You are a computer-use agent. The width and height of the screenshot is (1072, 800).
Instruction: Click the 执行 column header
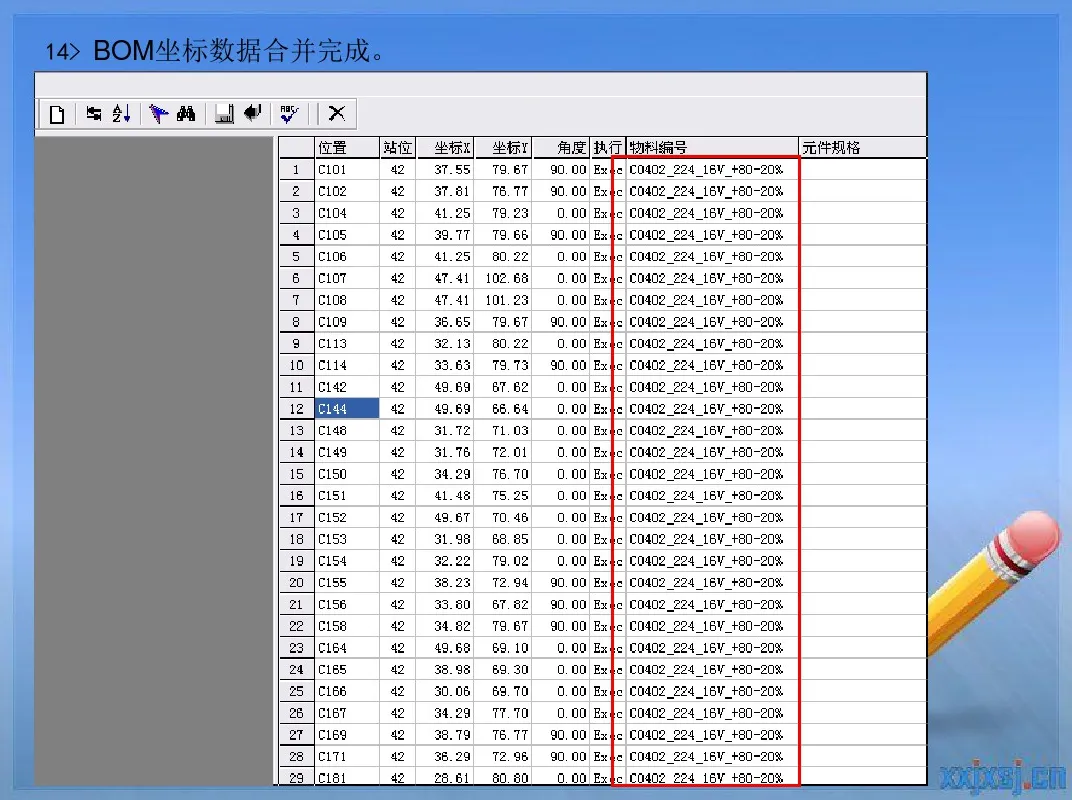pos(608,148)
